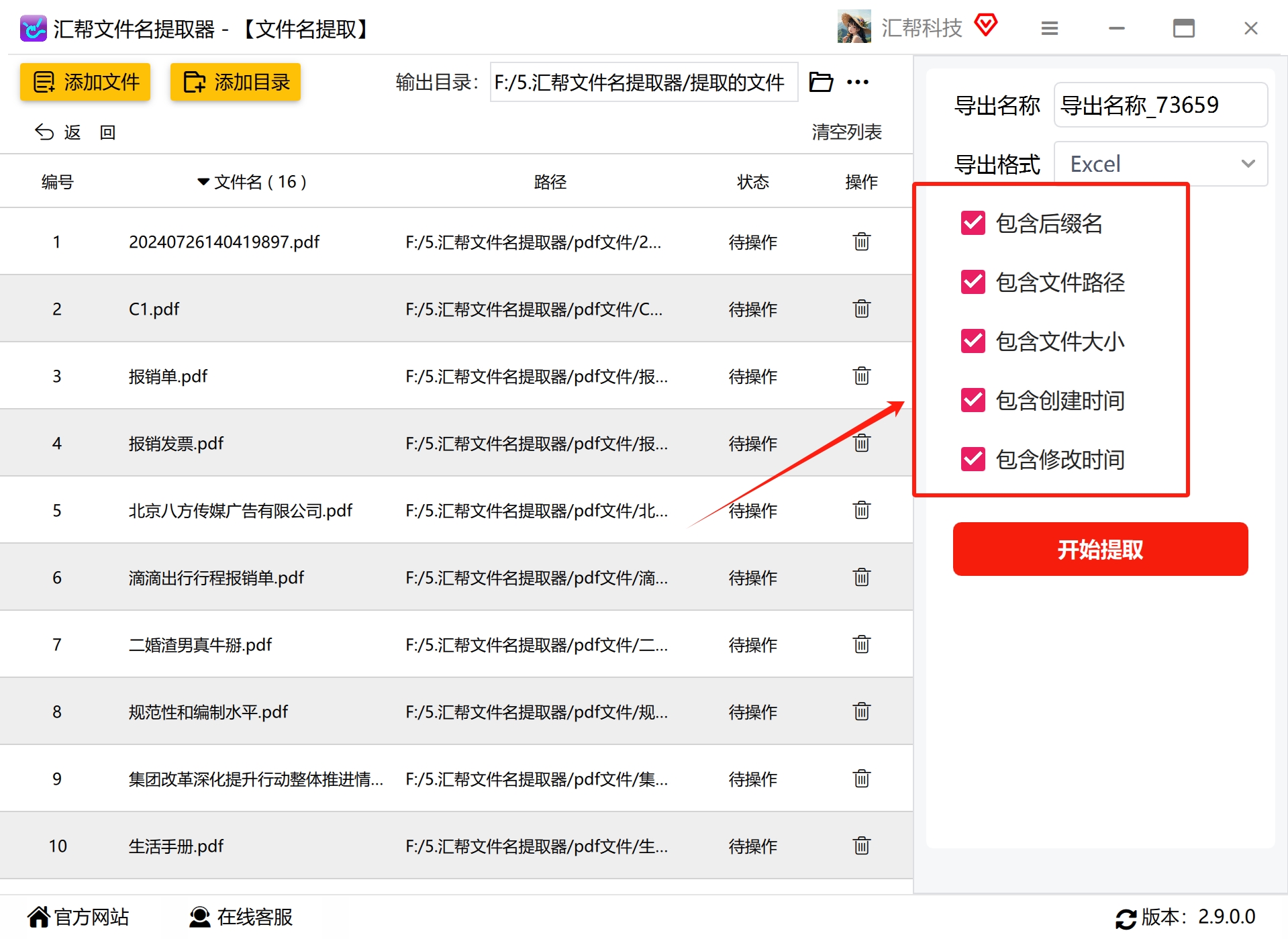Click the 添加目录 button
This screenshot has height=939, width=1288.
pos(236,82)
